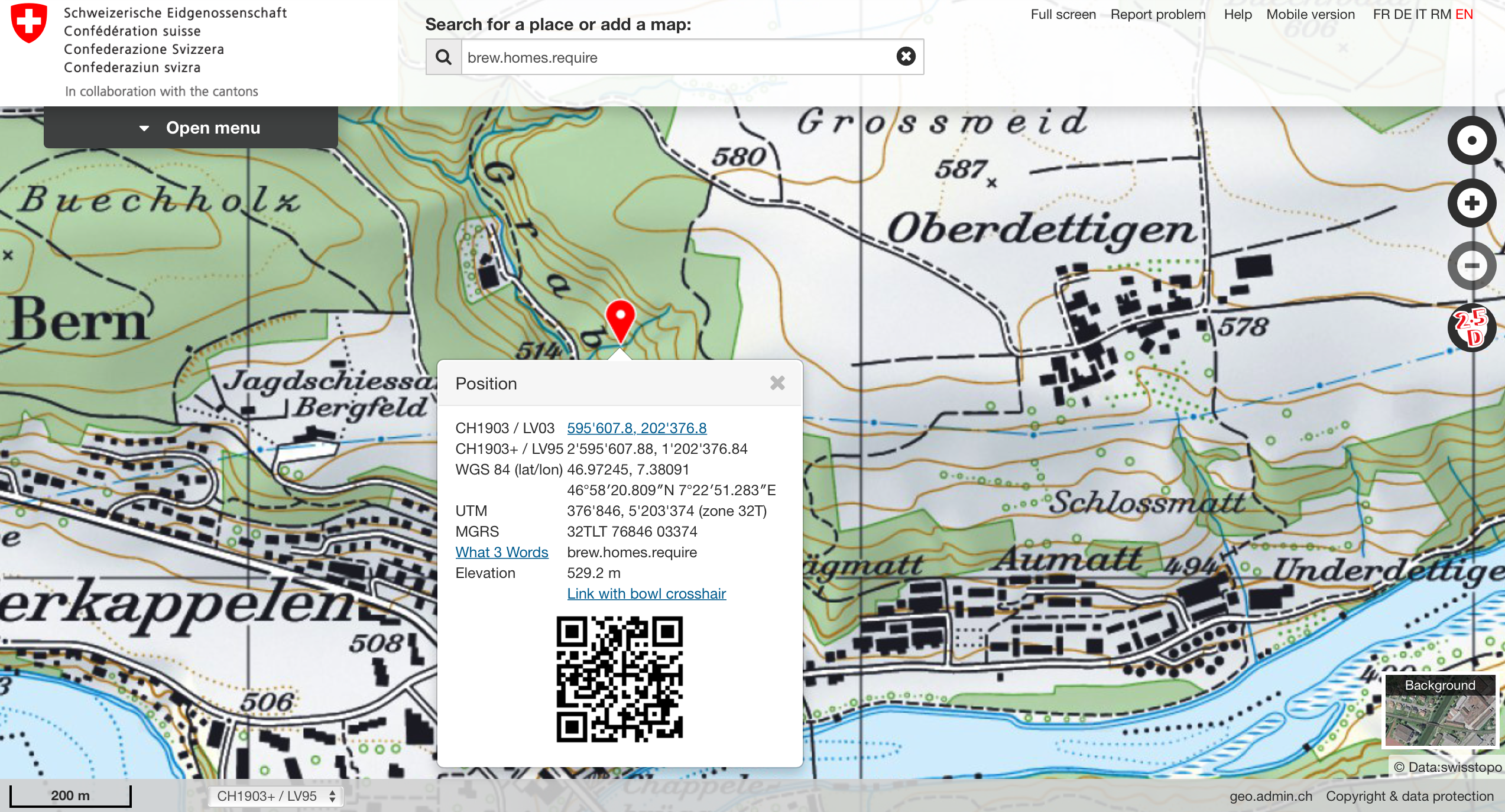The width and height of the screenshot is (1505, 812).
Task: Activate geolocation button
Action: [1471, 141]
